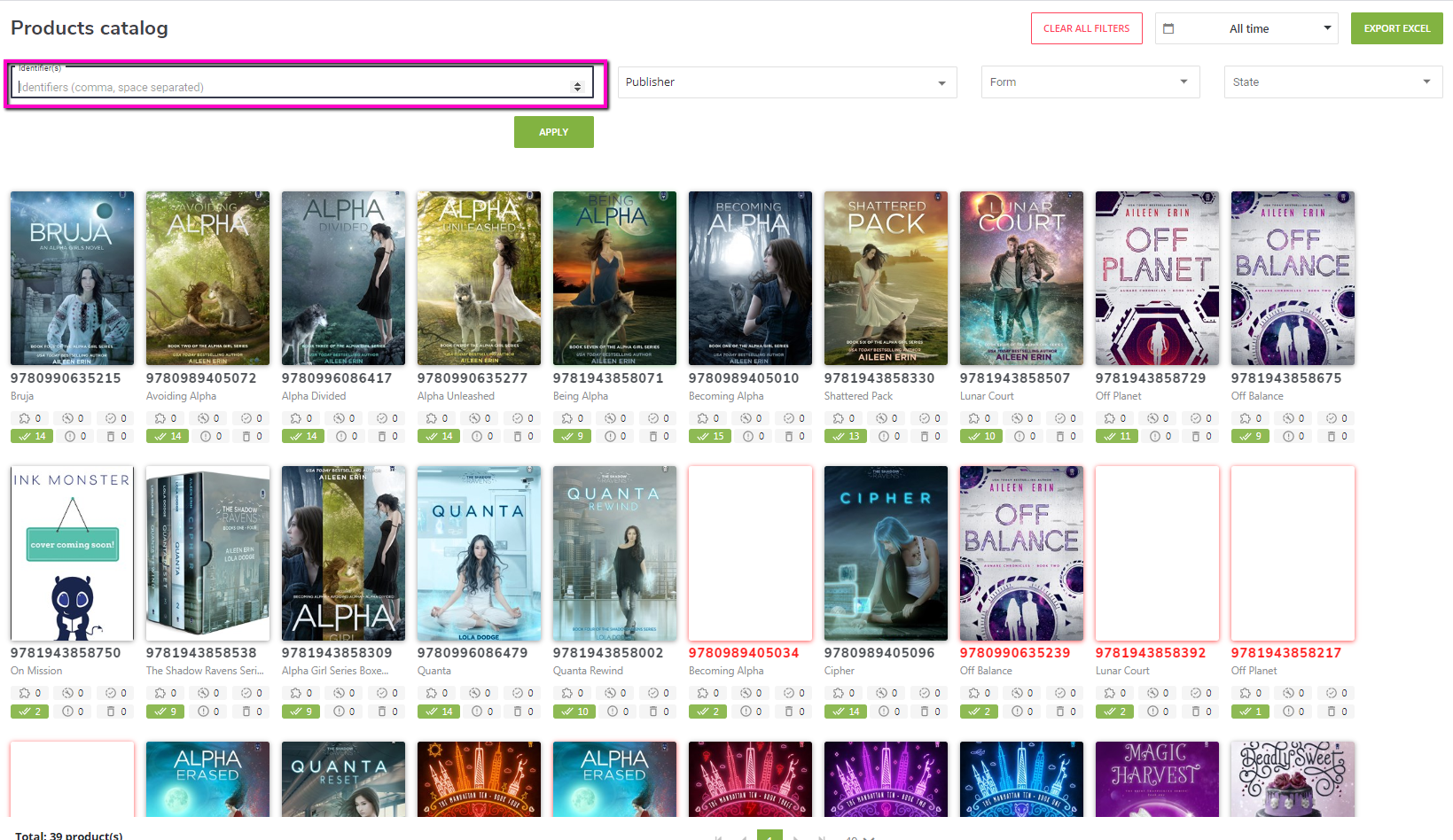The height and width of the screenshot is (840, 1453).
Task: Click the wrench counter under The Shadow Ravens Series
Action: (209, 693)
